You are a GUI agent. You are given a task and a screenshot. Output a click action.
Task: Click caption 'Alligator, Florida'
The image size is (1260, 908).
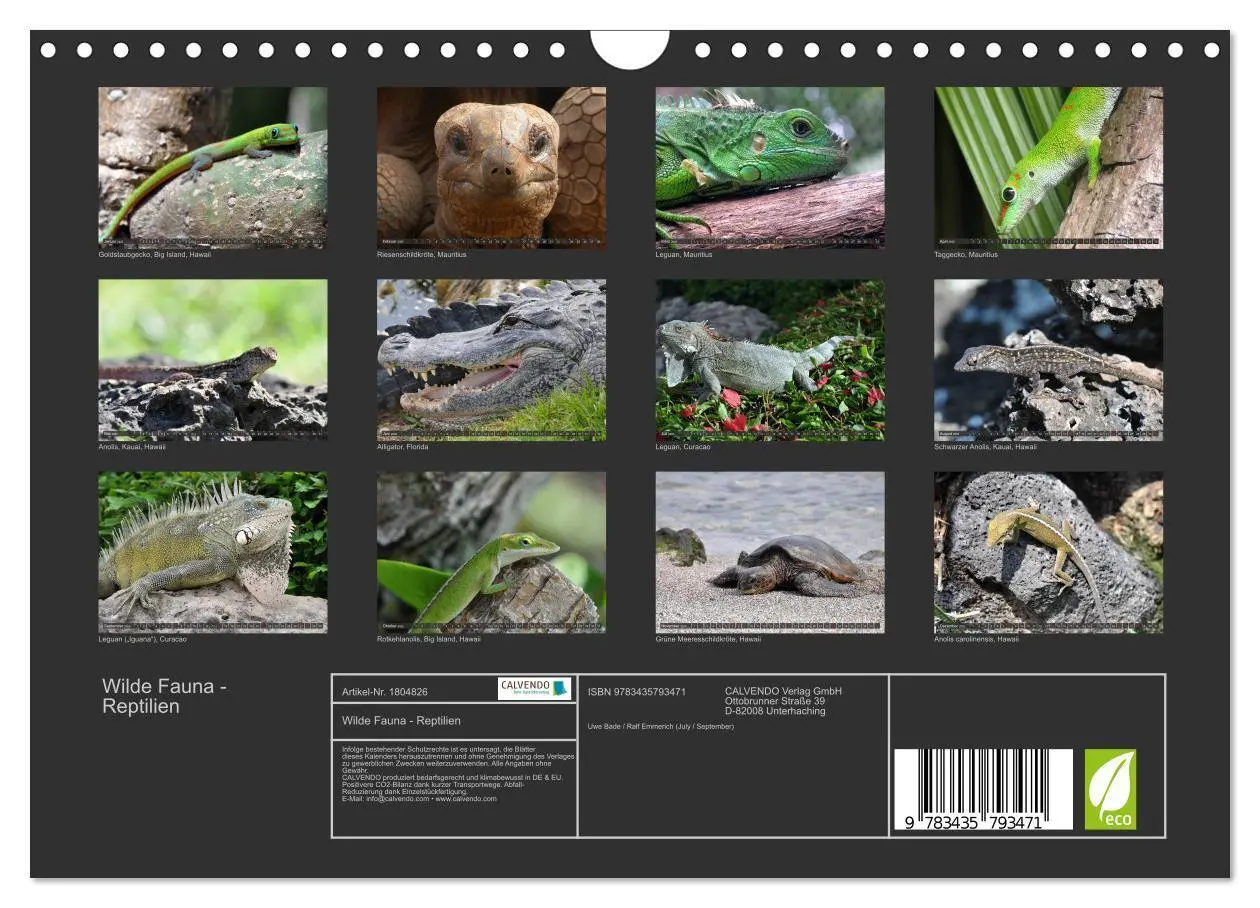pyautogui.click(x=405, y=447)
